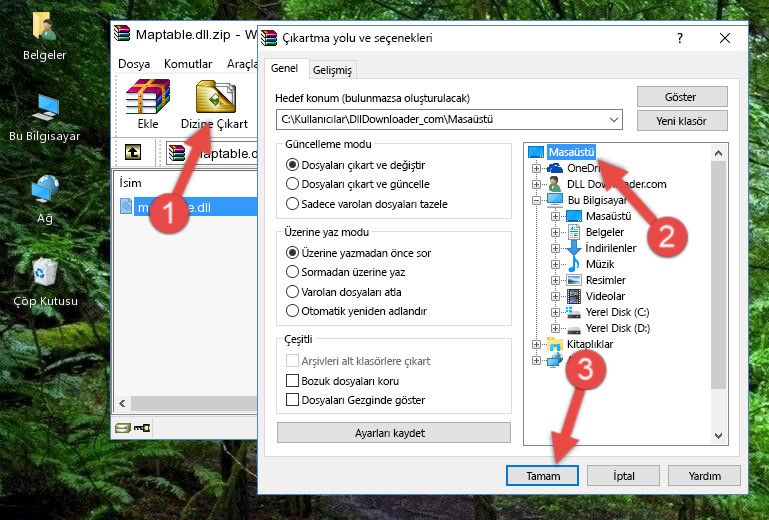Open the Hedef konum path dropdown arrow
This screenshot has width=769, height=520.
tap(614, 120)
